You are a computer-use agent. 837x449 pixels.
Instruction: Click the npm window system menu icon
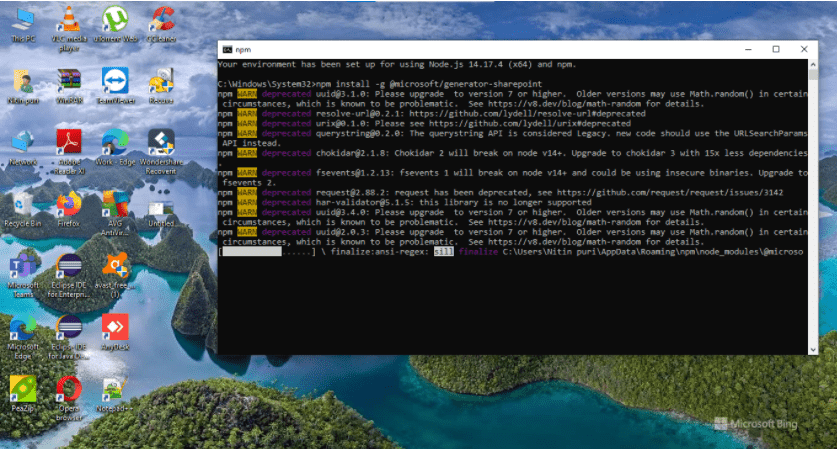click(x=227, y=49)
